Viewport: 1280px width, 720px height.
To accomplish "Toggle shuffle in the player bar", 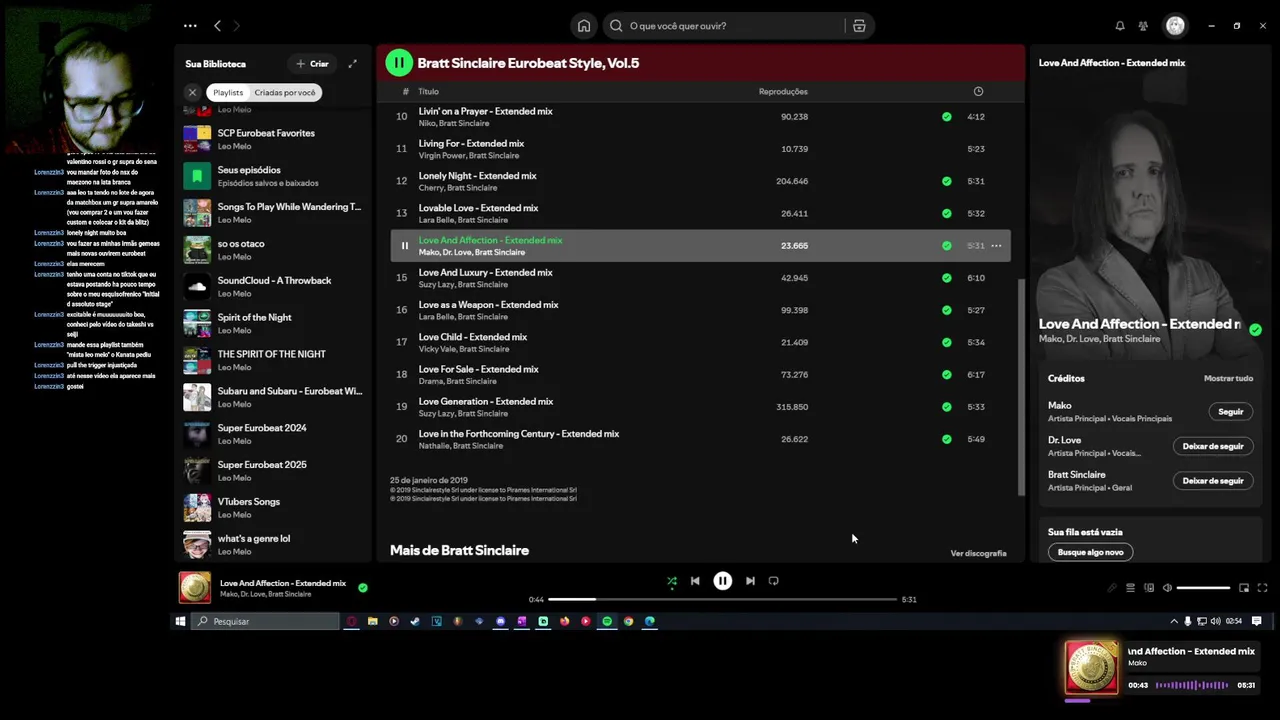I will 672,581.
